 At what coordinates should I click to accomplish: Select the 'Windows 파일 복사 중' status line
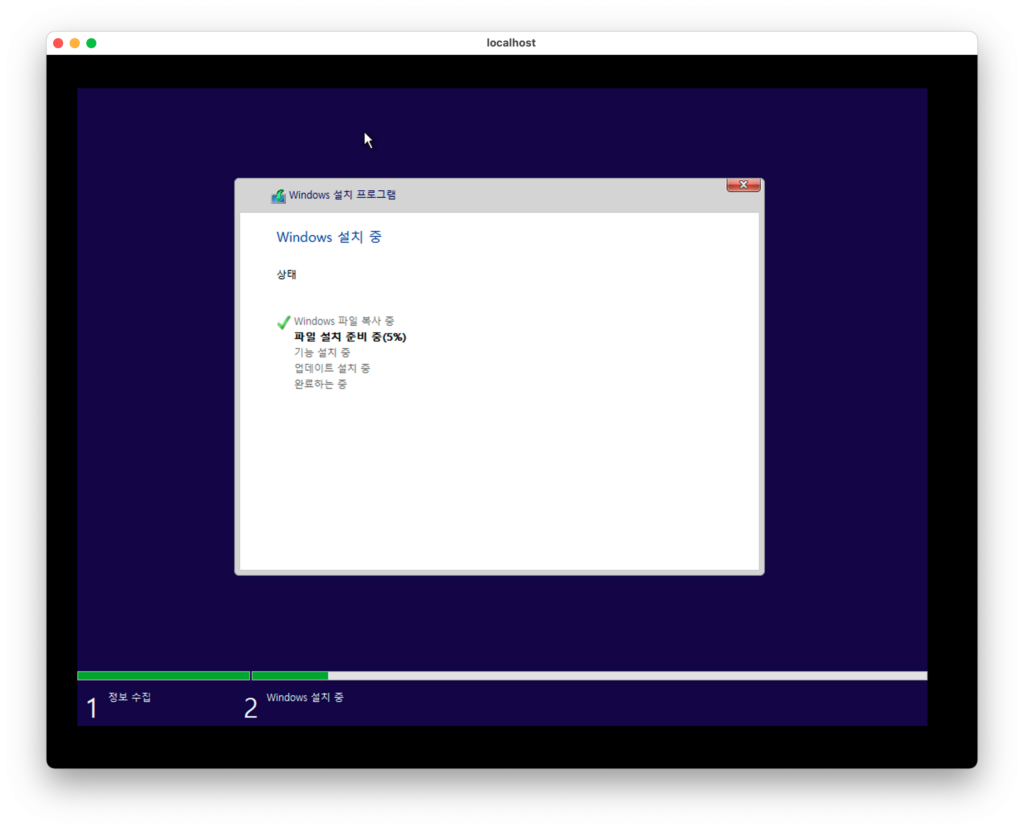(344, 321)
